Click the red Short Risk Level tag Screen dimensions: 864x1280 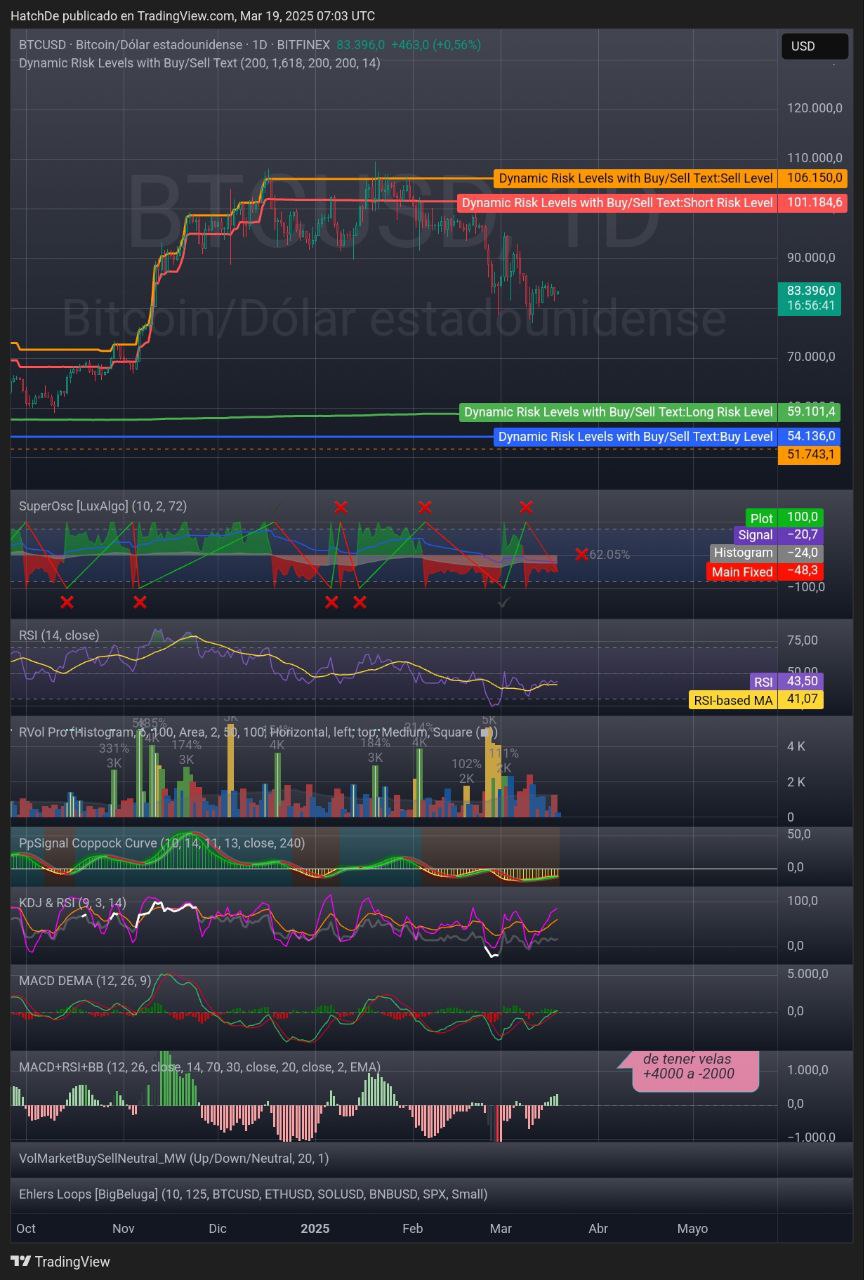tap(617, 202)
